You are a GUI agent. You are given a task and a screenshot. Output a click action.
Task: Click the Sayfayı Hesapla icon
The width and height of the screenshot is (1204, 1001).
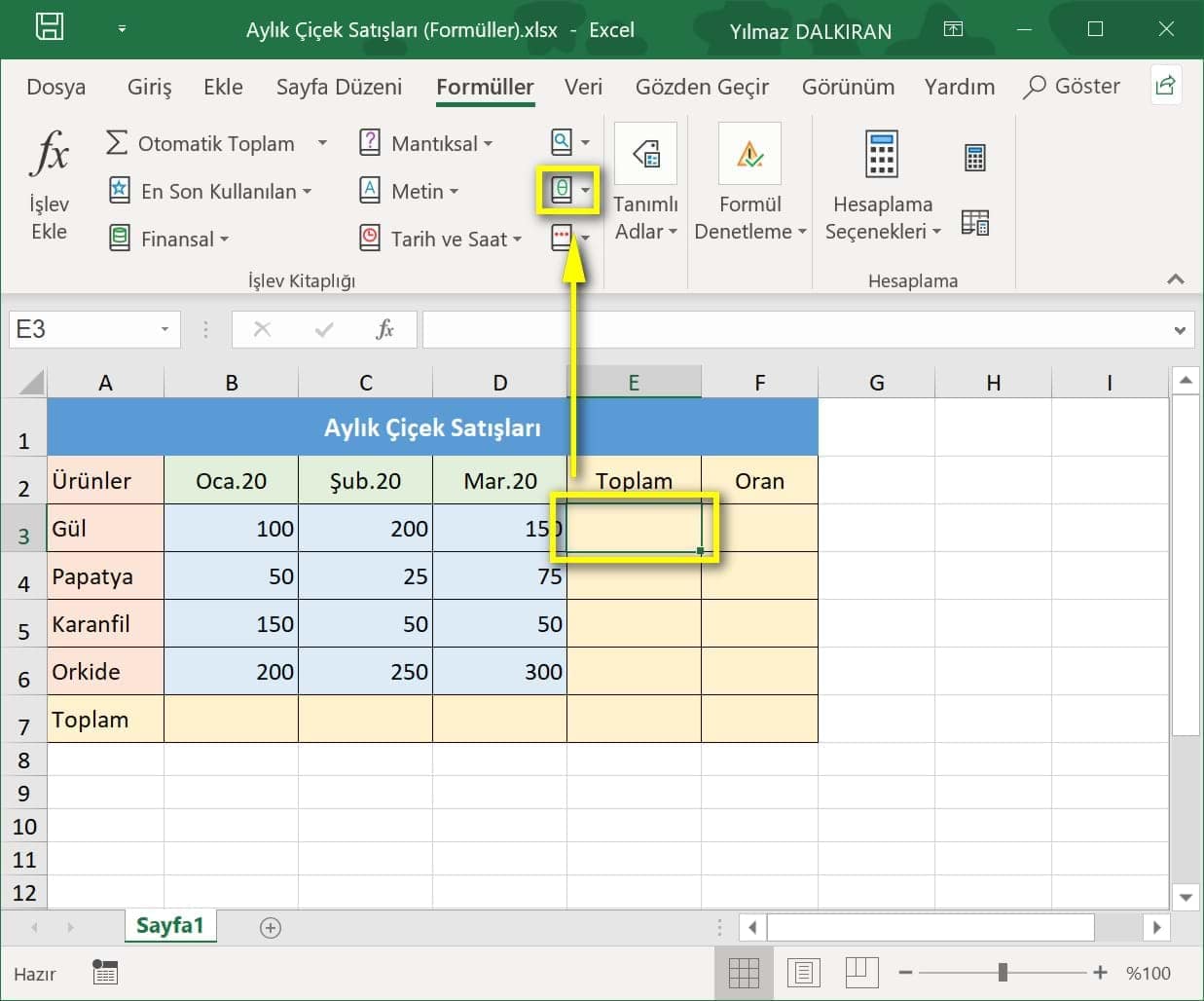point(974,222)
